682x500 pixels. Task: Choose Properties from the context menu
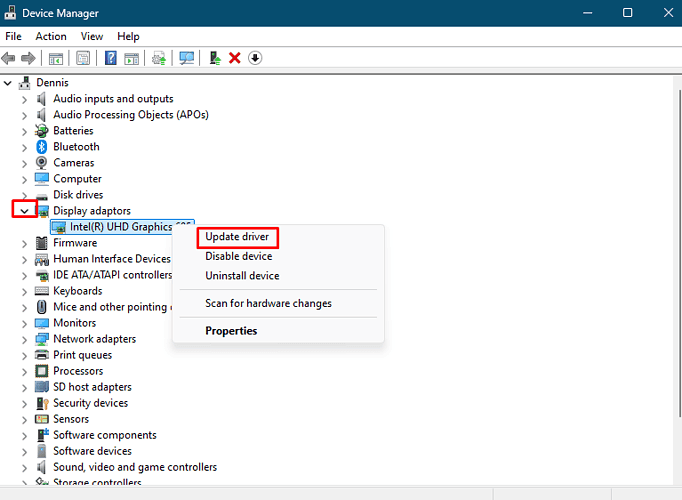click(x=231, y=331)
